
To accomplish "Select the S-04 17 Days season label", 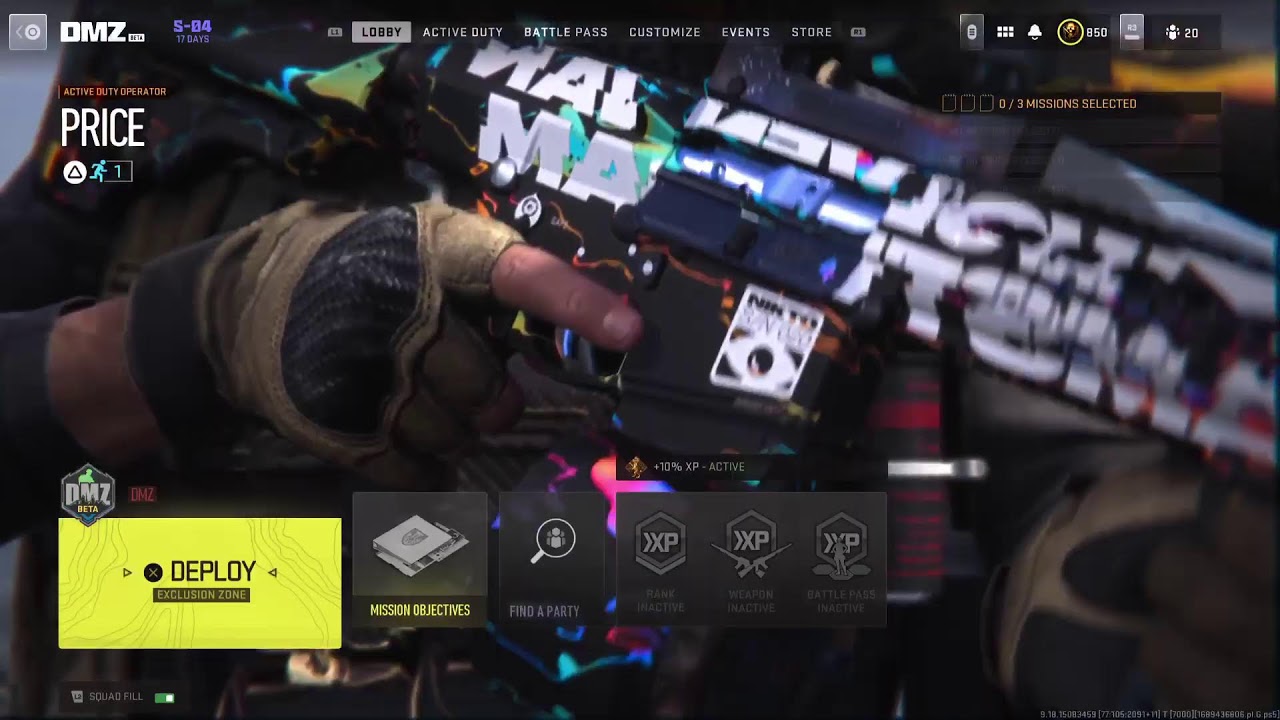I will pyautogui.click(x=192, y=31).
